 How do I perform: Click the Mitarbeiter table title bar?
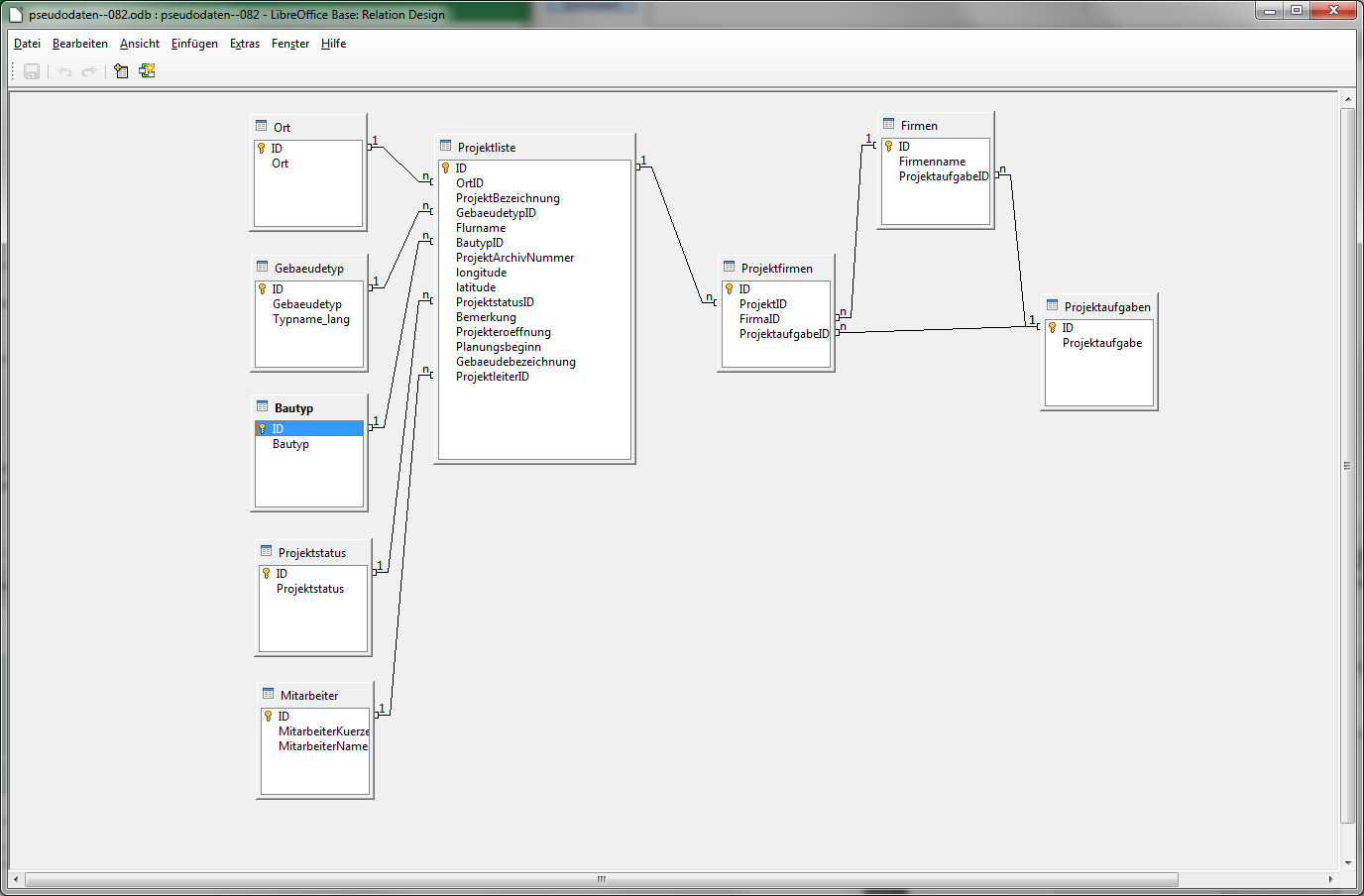315,695
